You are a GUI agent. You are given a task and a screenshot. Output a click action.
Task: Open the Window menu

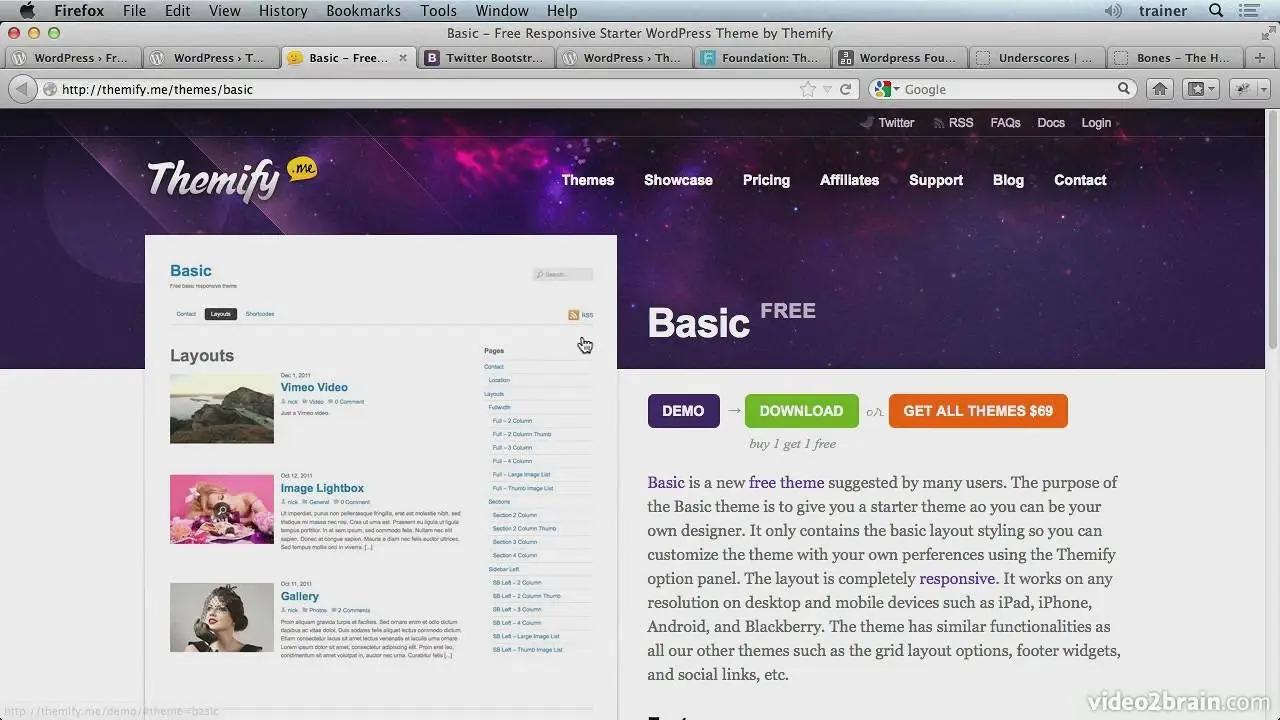(x=502, y=11)
